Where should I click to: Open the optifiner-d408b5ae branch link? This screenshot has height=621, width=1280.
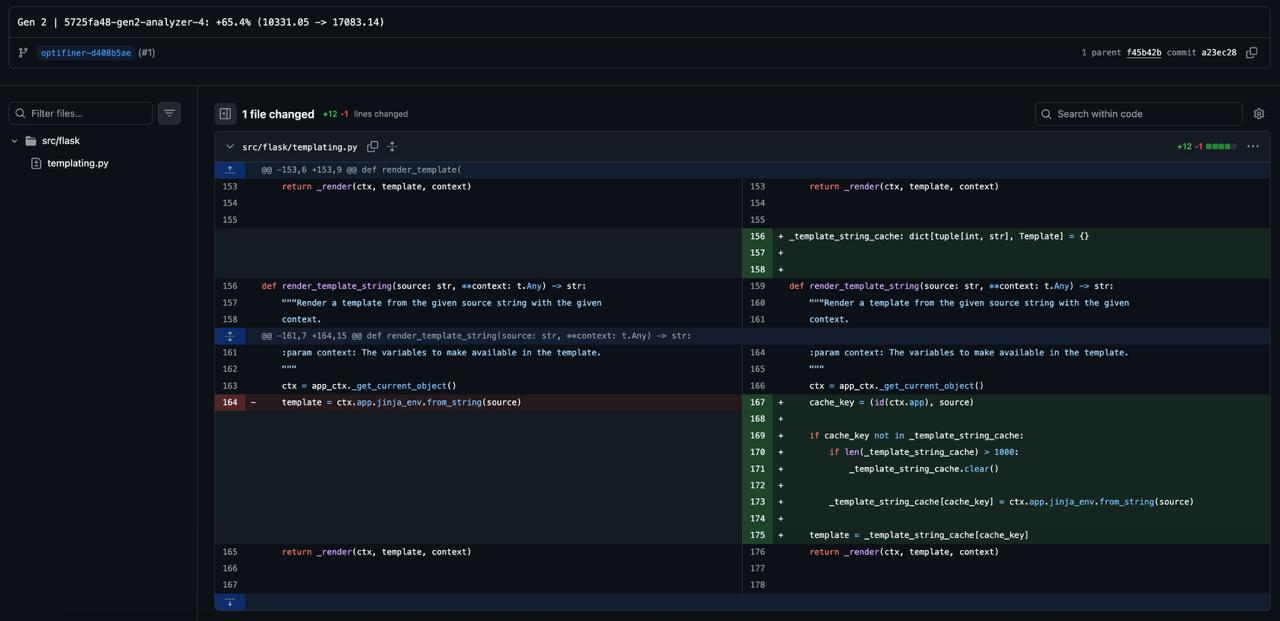(86, 53)
